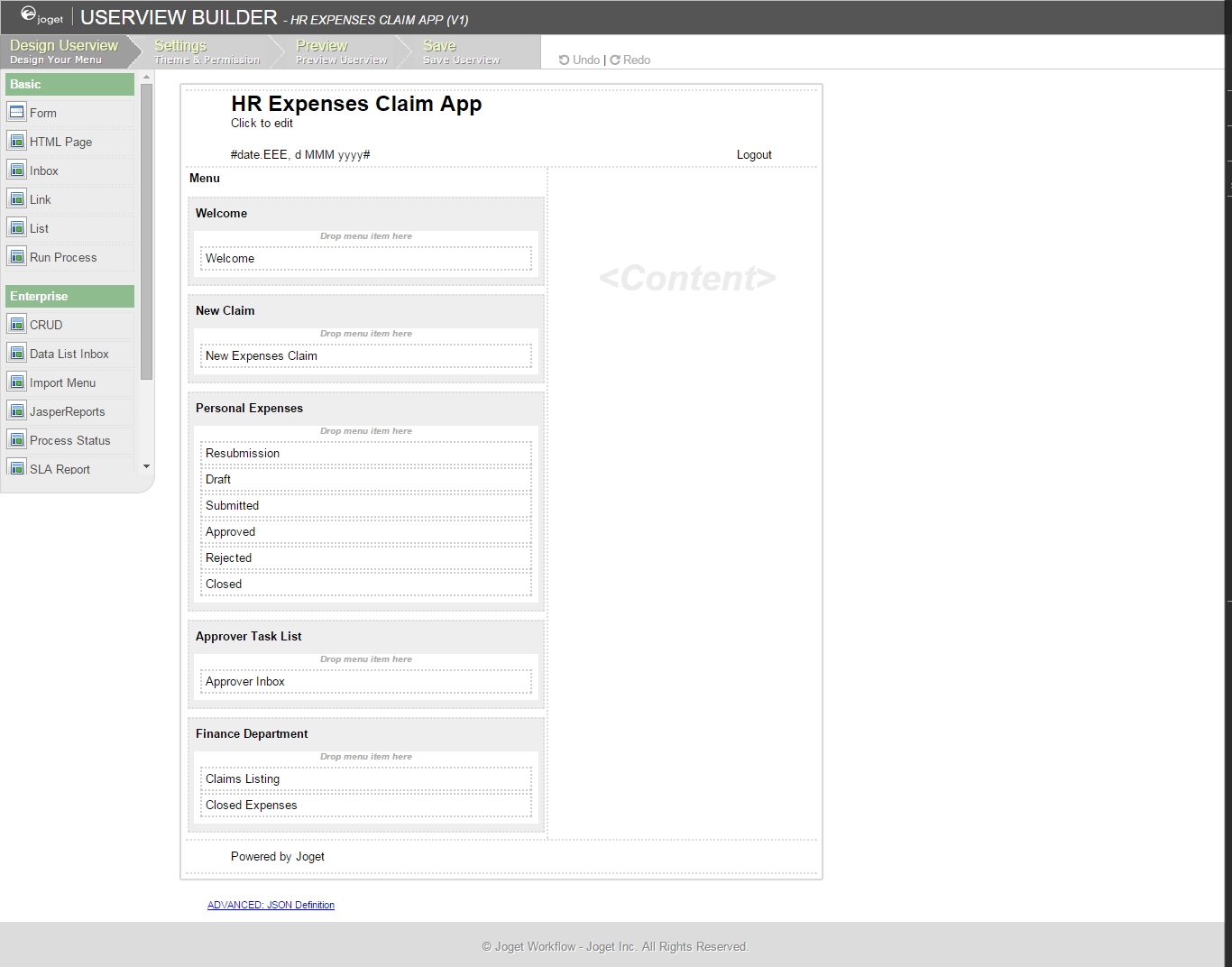1232x967 pixels.
Task: Open the ADVANCED: JSON Definition link
Action: pyautogui.click(x=271, y=905)
